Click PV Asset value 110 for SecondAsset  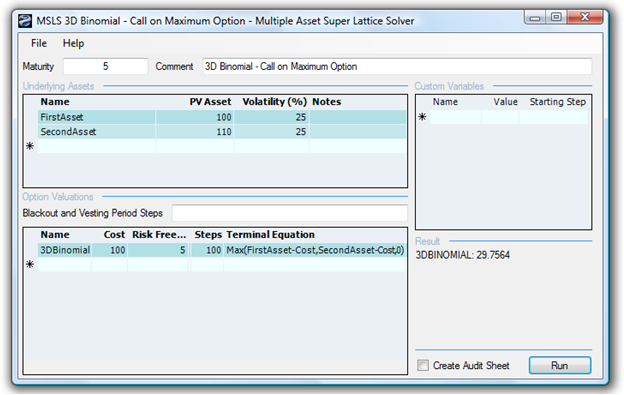coord(195,132)
